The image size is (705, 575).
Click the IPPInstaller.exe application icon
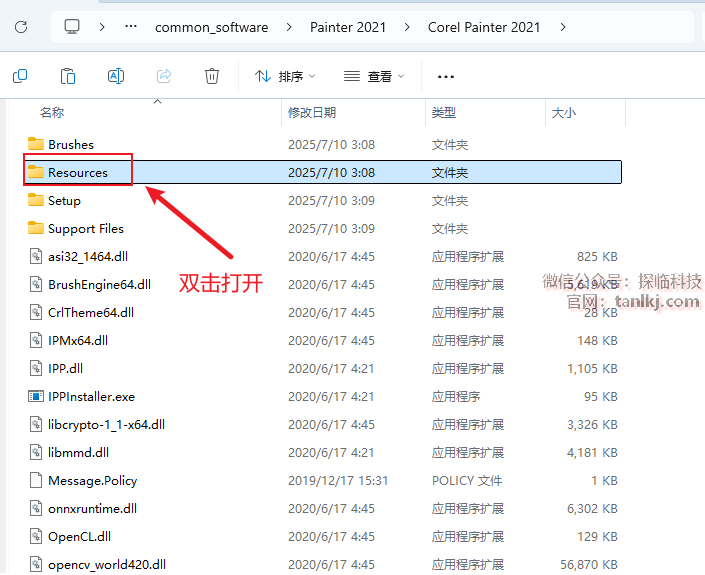tap(36, 397)
